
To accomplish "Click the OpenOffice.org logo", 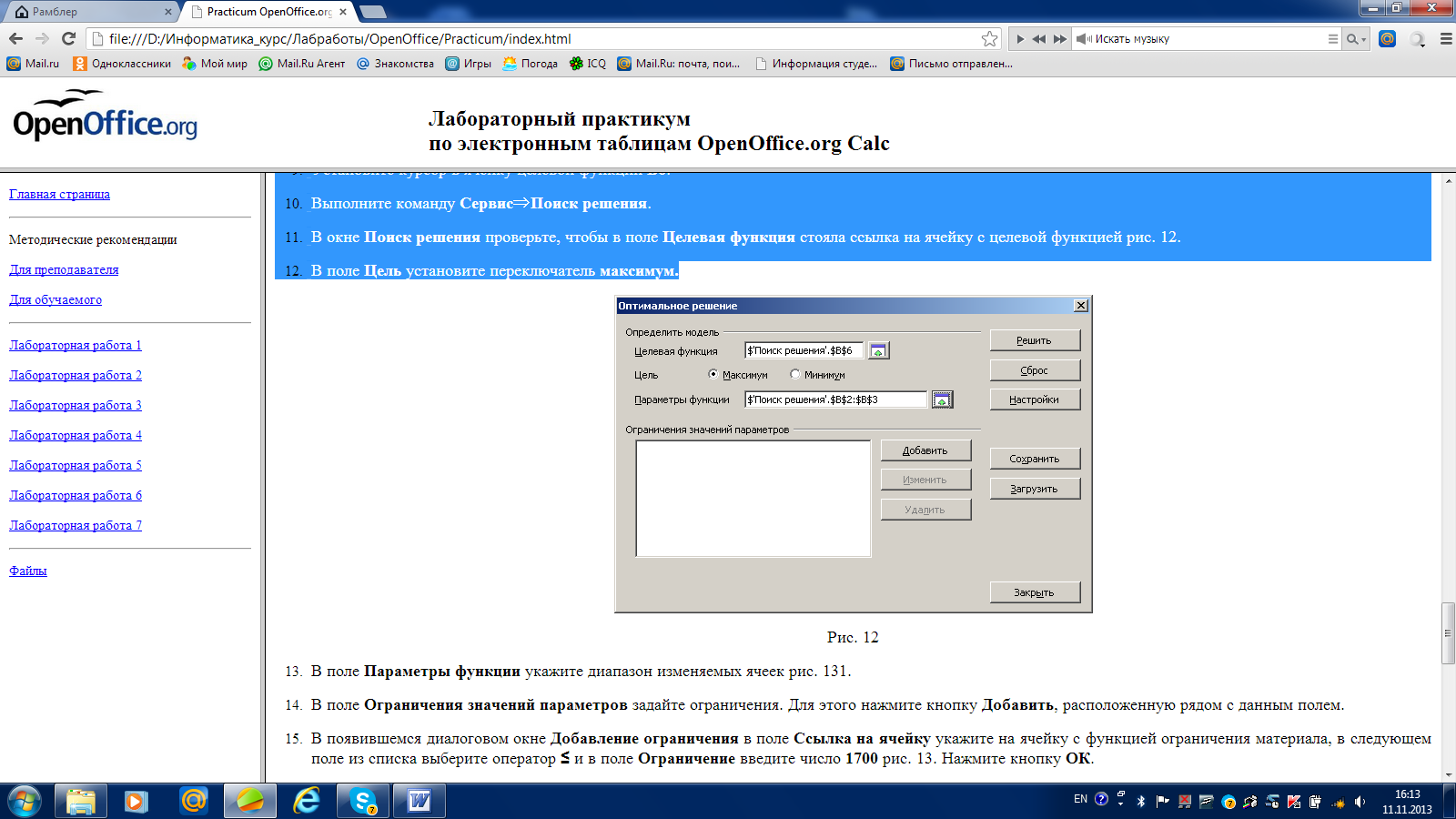I will click(x=105, y=116).
